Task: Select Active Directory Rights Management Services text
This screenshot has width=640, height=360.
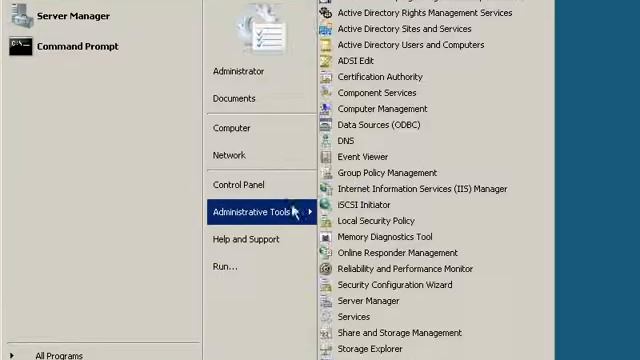Action: pos(424,13)
